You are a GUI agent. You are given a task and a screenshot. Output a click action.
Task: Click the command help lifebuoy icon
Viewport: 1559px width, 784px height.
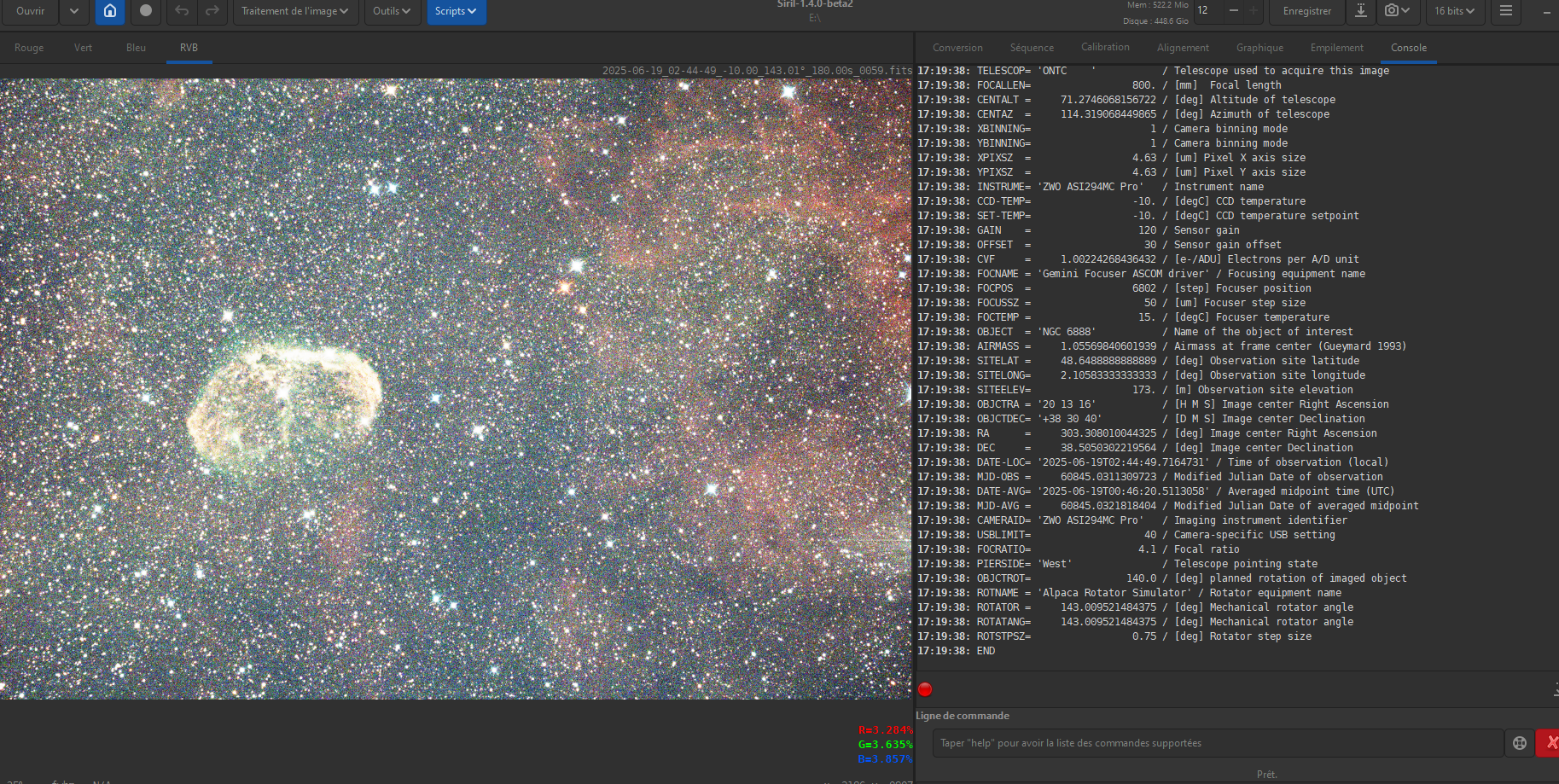click(x=1520, y=743)
